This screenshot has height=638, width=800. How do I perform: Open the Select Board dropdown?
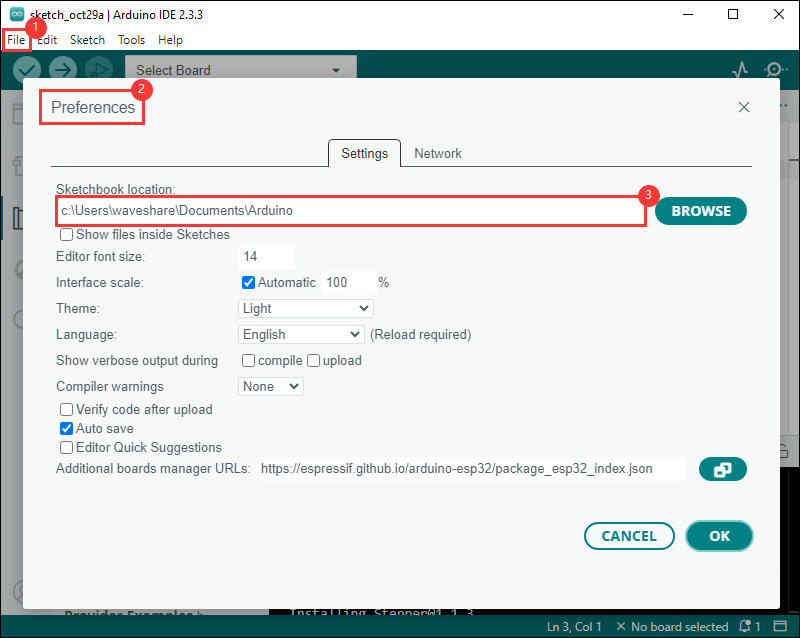point(240,70)
